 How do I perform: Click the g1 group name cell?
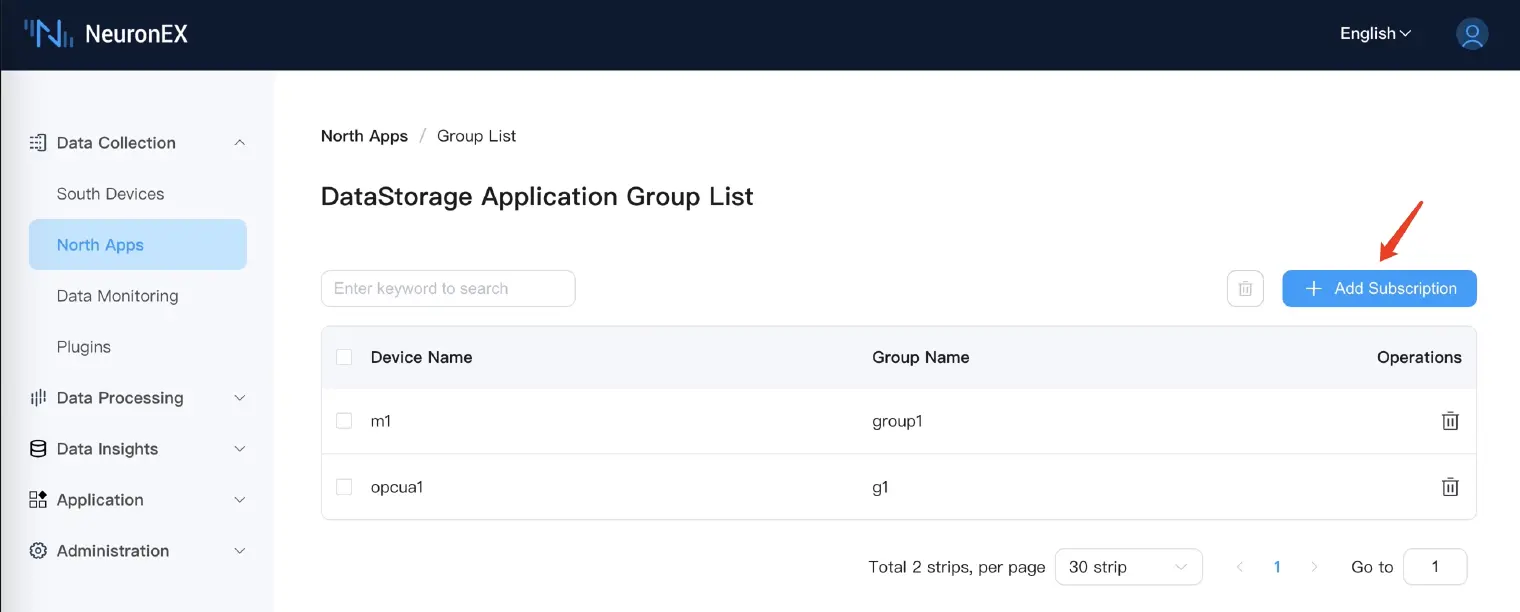(x=880, y=487)
